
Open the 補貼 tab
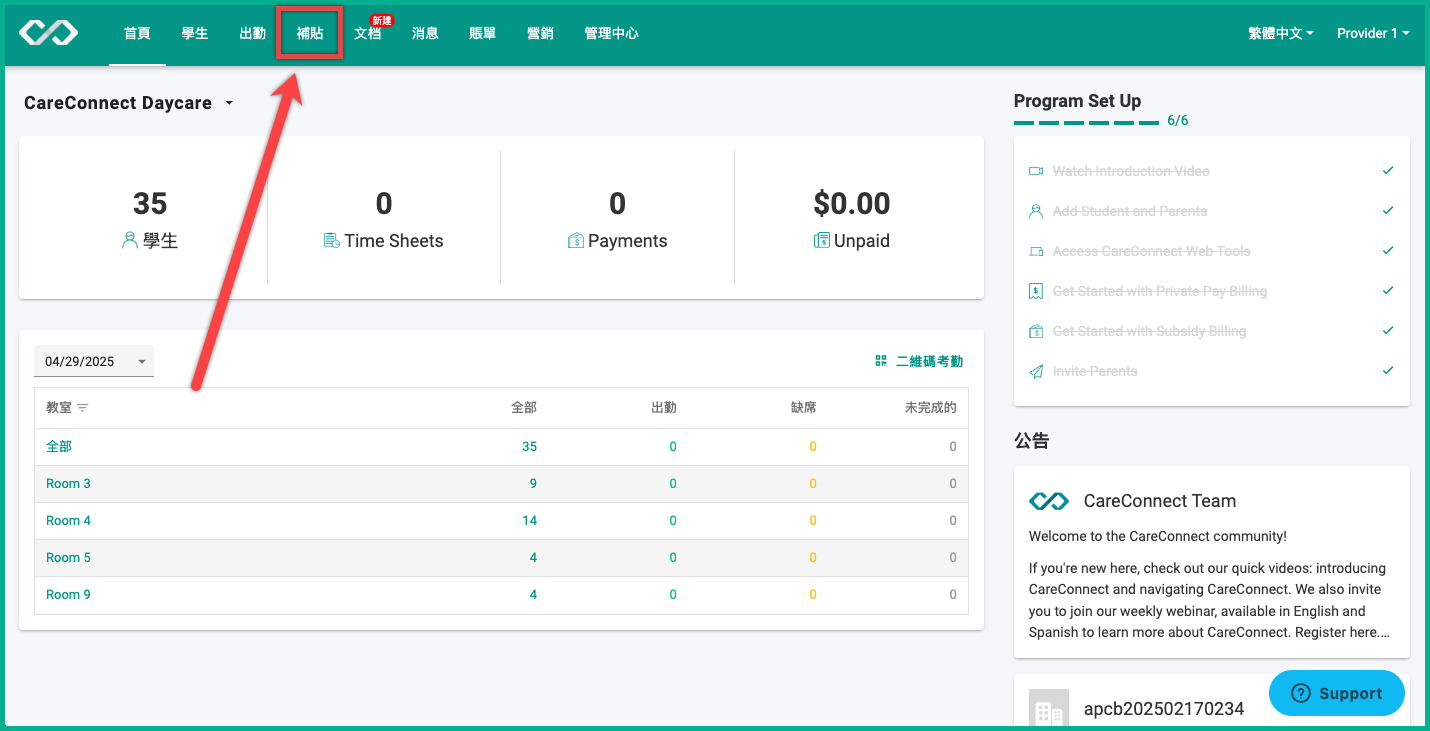[310, 33]
